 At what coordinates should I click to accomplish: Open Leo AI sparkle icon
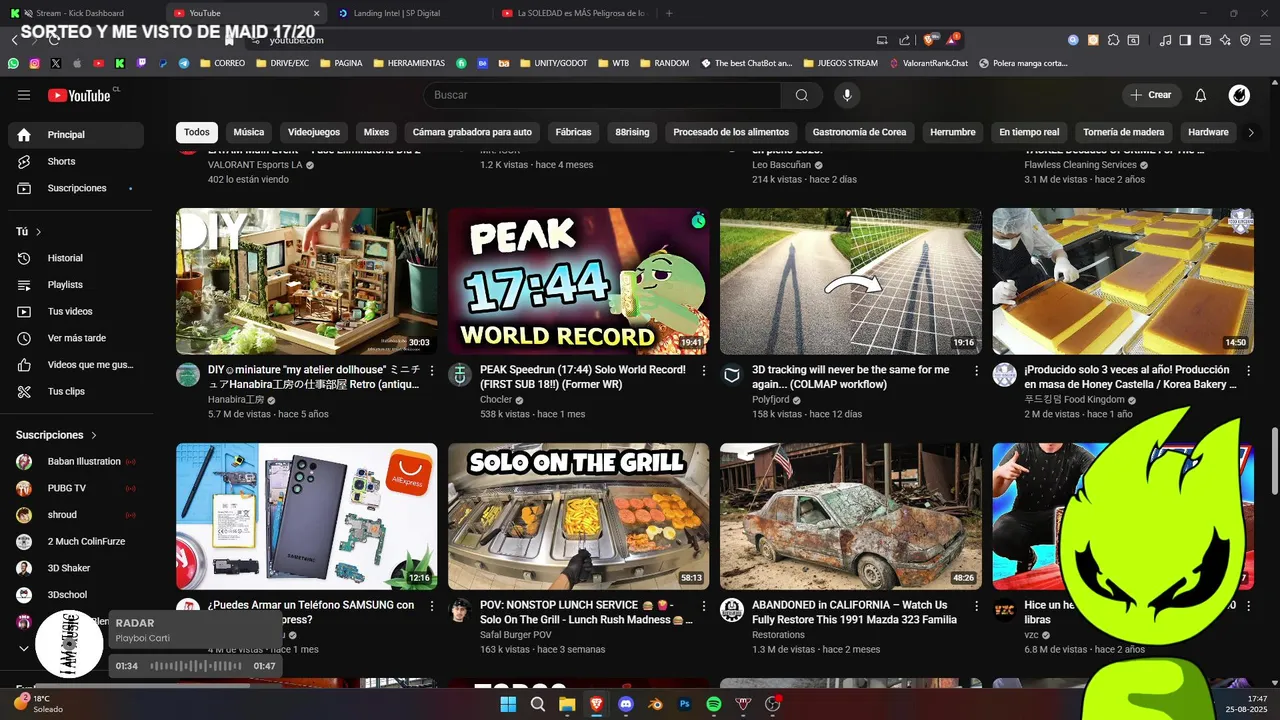(x=1225, y=40)
